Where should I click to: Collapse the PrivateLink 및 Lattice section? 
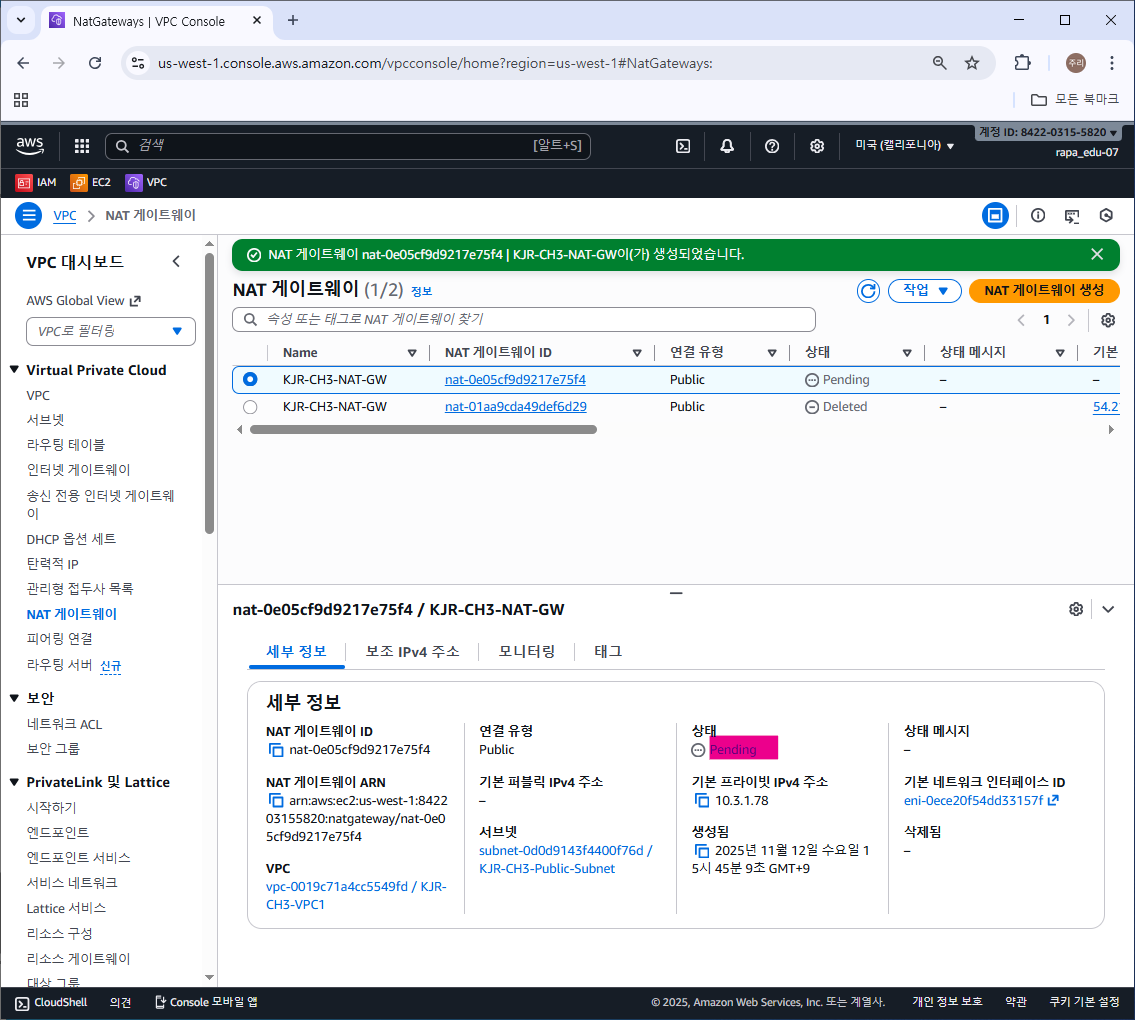[x=14, y=782]
